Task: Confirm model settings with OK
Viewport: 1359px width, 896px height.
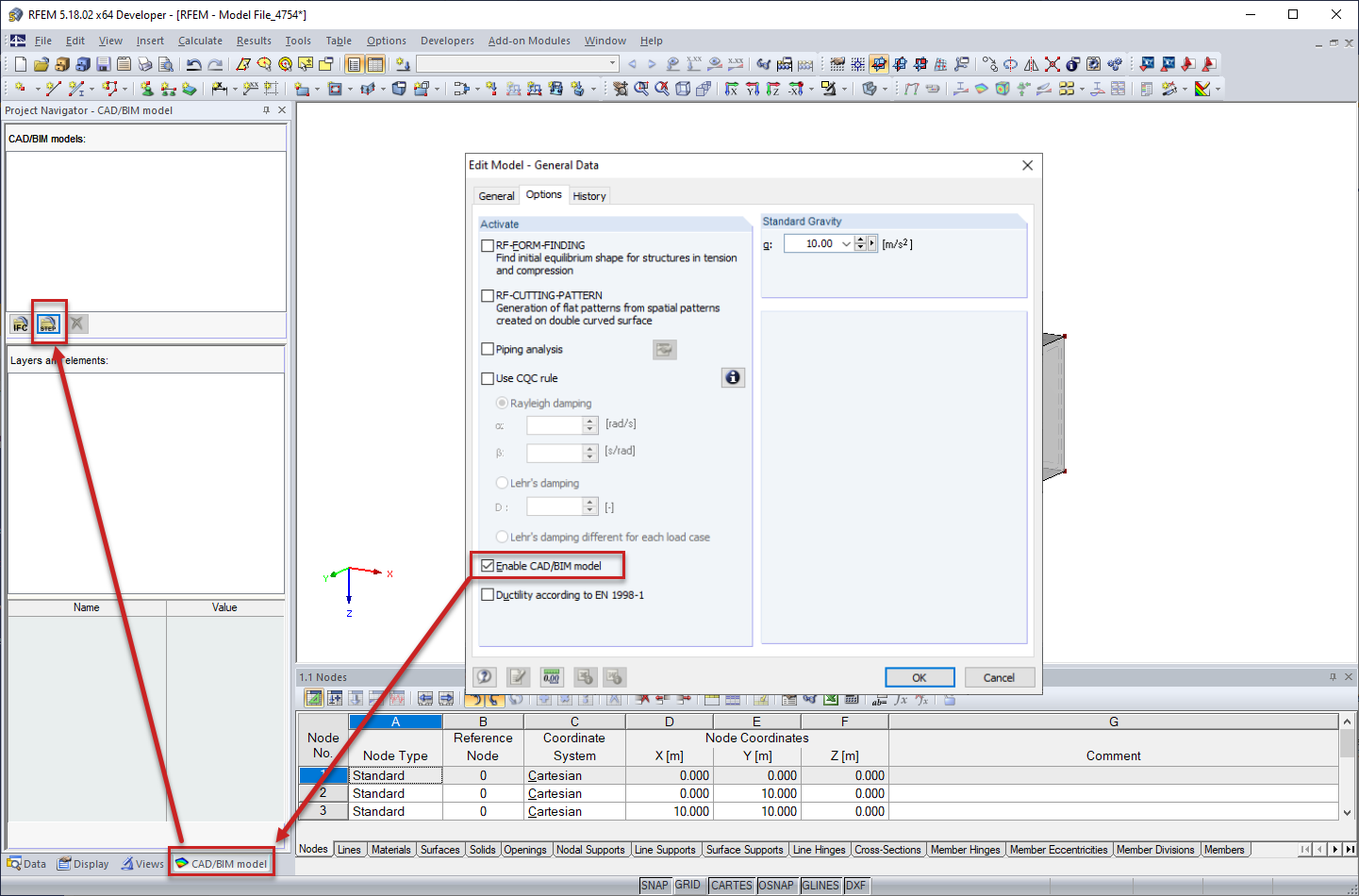Action: (x=920, y=677)
